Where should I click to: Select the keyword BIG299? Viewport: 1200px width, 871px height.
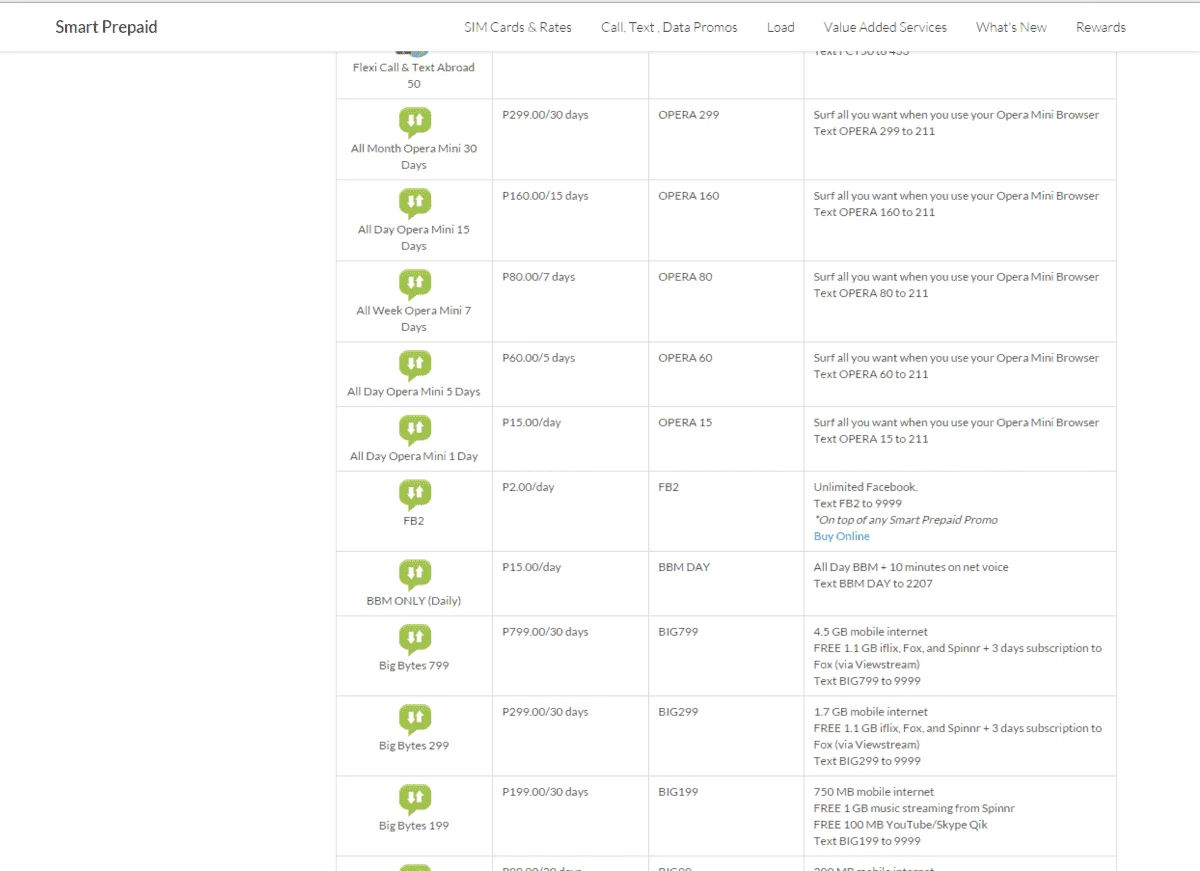(678, 712)
